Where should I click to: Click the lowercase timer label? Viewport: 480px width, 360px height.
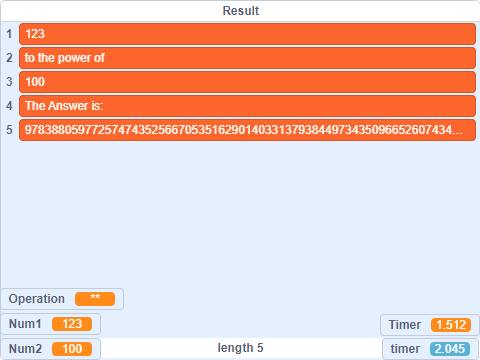click(405, 349)
